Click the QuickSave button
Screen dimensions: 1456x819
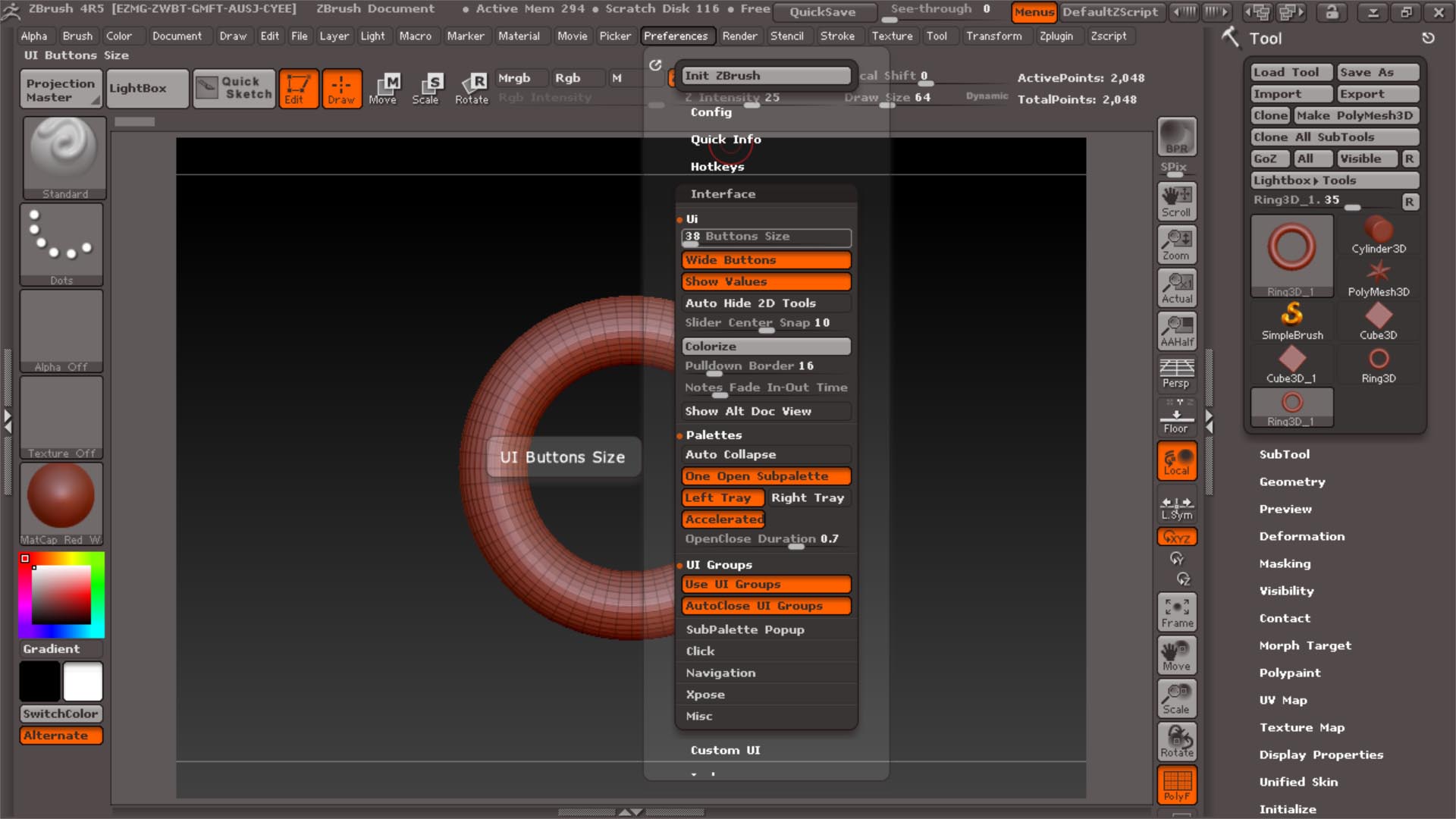823,11
